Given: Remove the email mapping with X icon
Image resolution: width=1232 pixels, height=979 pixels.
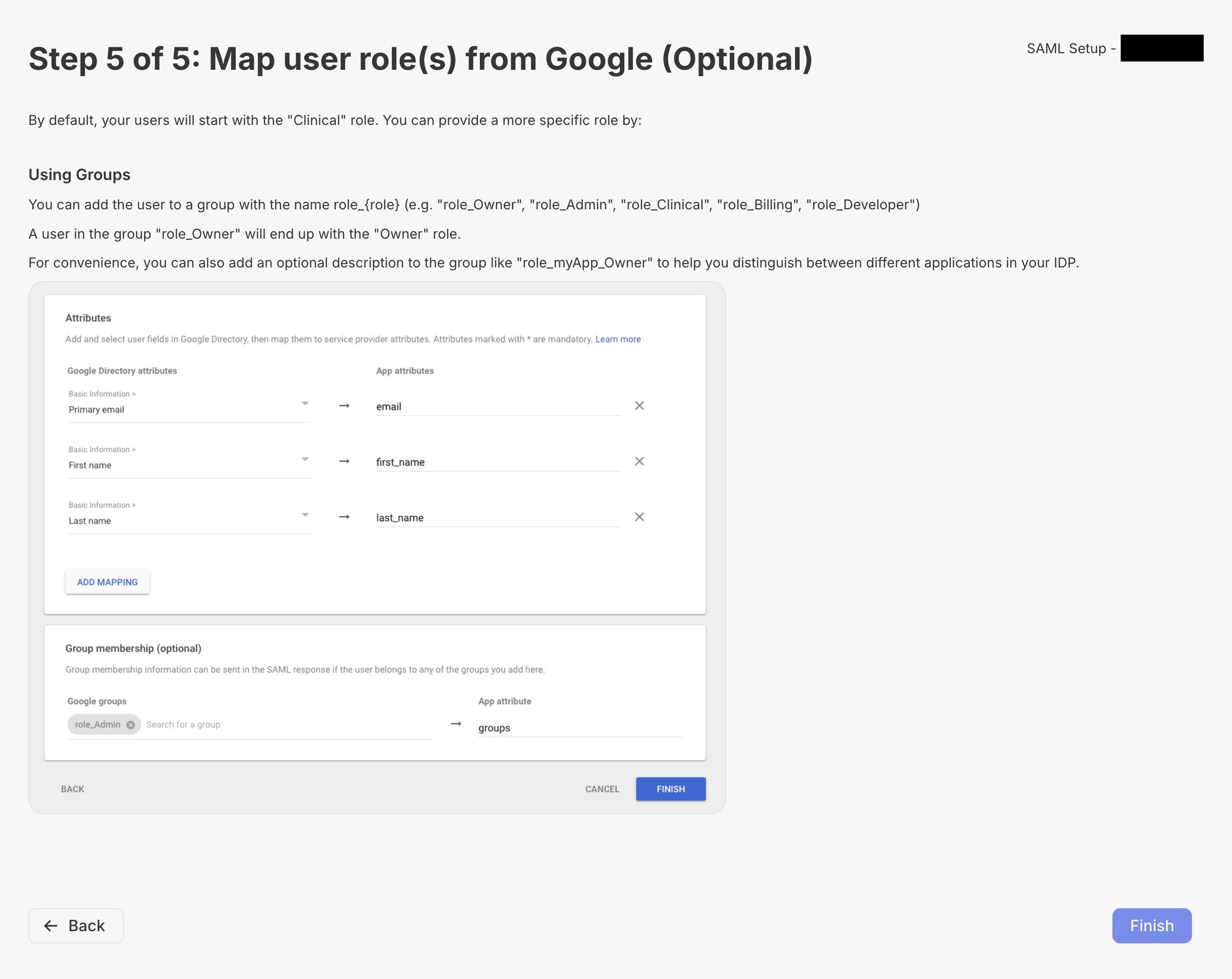Looking at the screenshot, I should click(x=639, y=406).
